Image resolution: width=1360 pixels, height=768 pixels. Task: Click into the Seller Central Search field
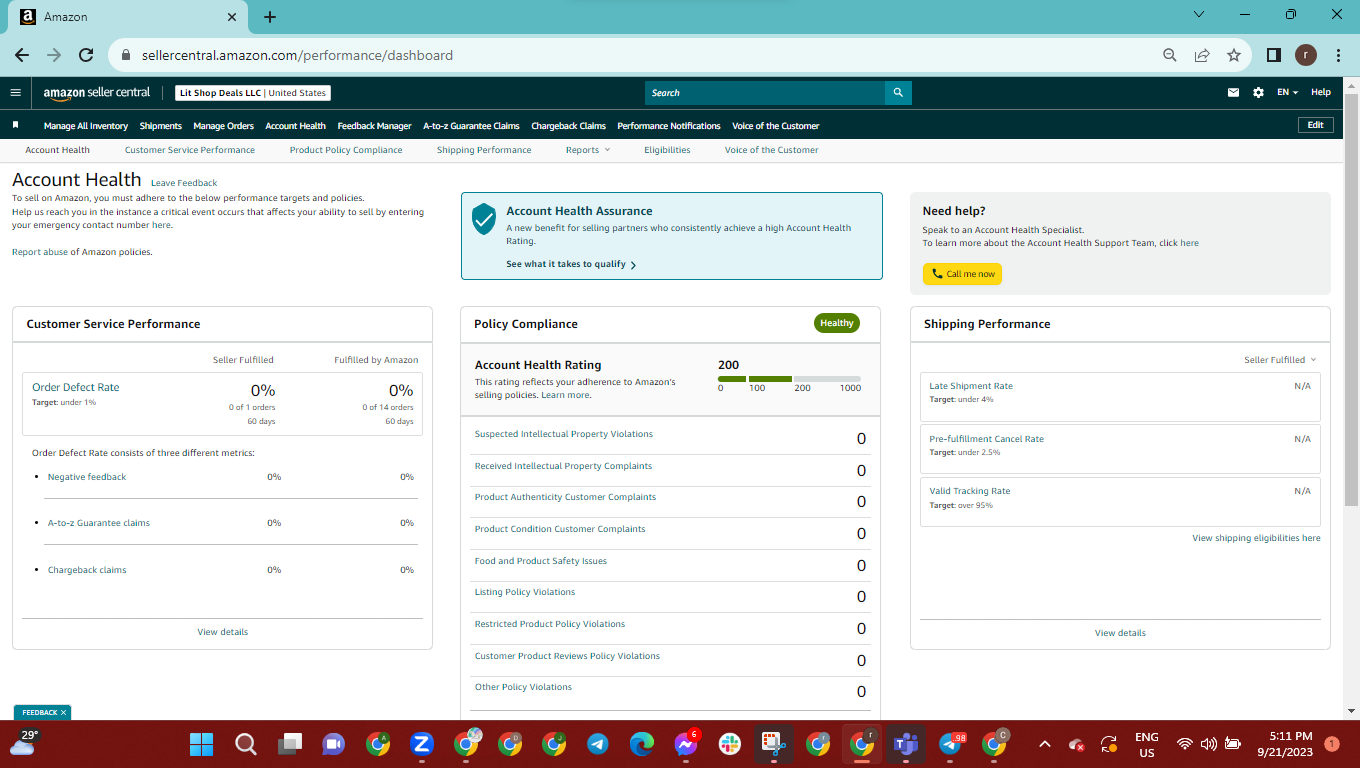coord(765,93)
